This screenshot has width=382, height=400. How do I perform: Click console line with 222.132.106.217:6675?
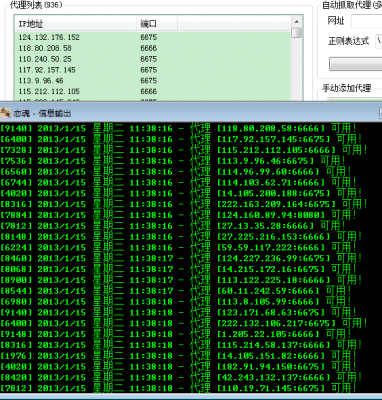tap(184, 323)
